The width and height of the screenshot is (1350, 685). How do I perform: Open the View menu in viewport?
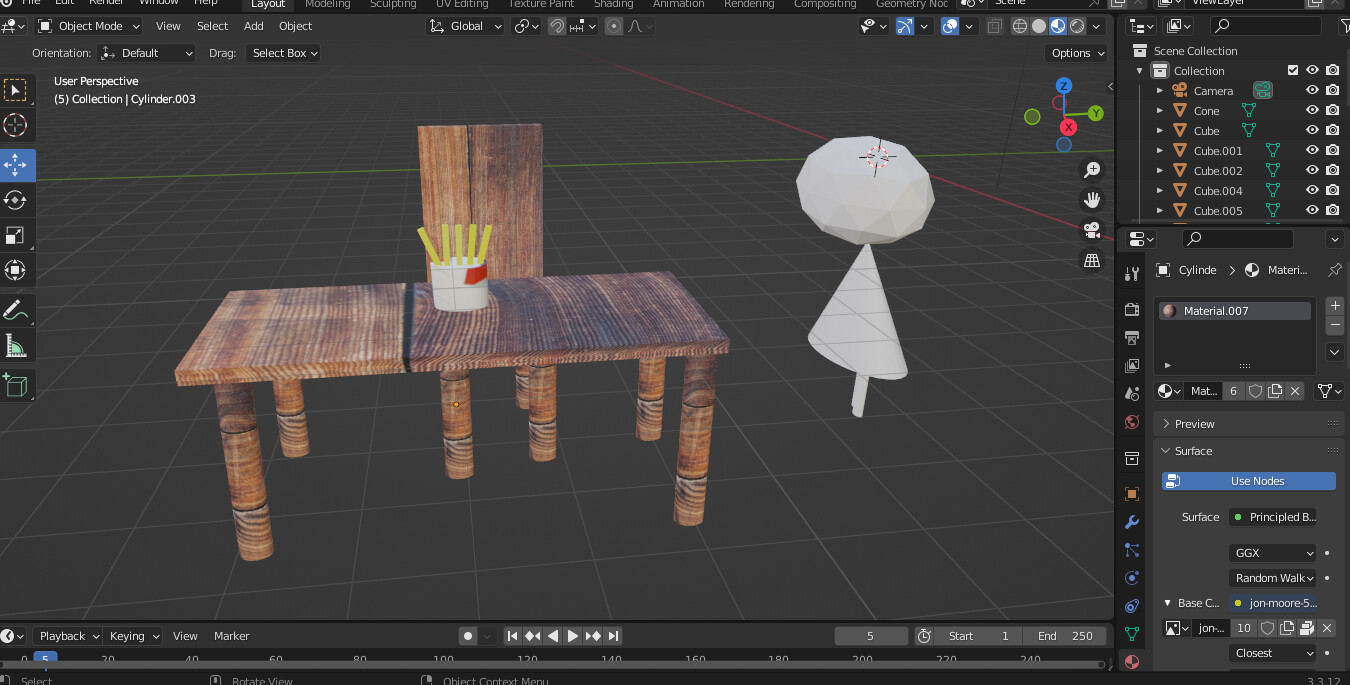168,26
